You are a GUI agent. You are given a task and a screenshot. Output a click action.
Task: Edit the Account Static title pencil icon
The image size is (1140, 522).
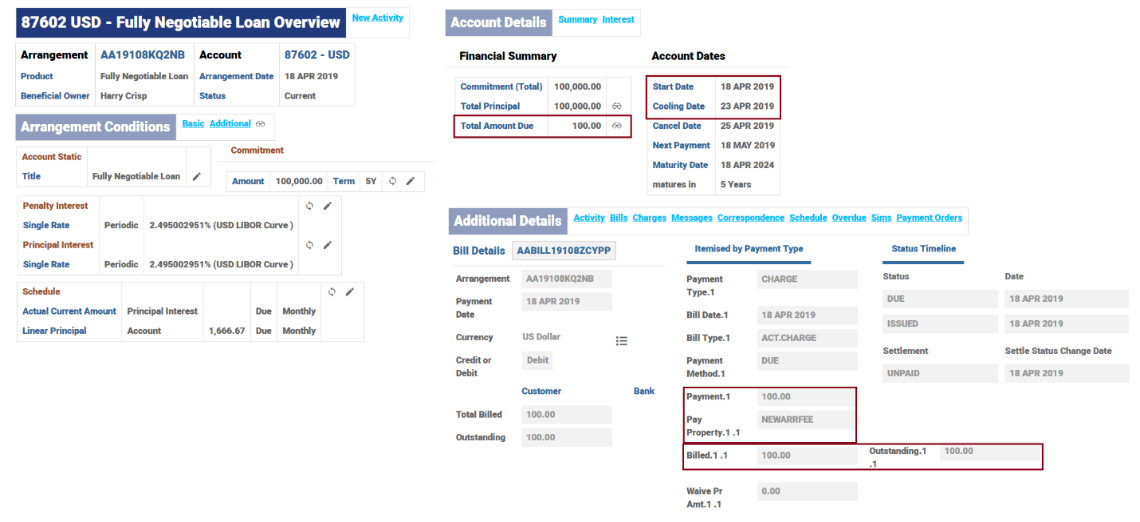tap(197, 177)
